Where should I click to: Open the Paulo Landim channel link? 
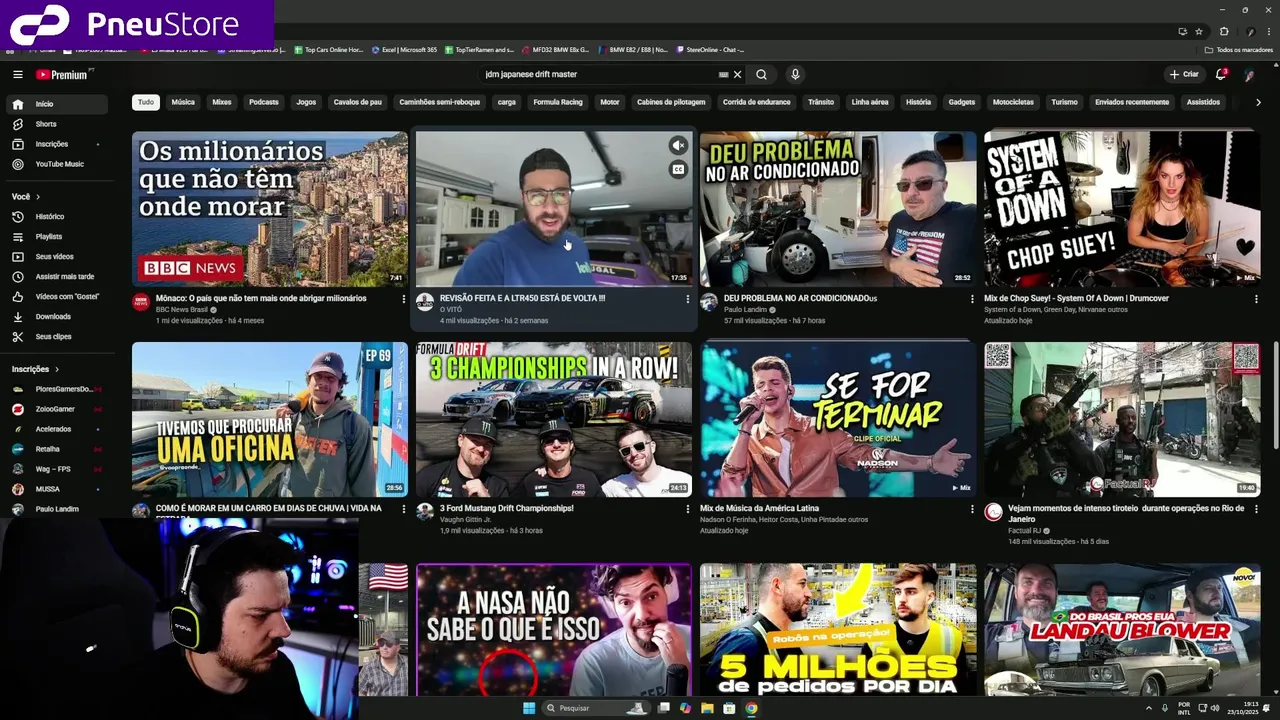tap(745, 310)
